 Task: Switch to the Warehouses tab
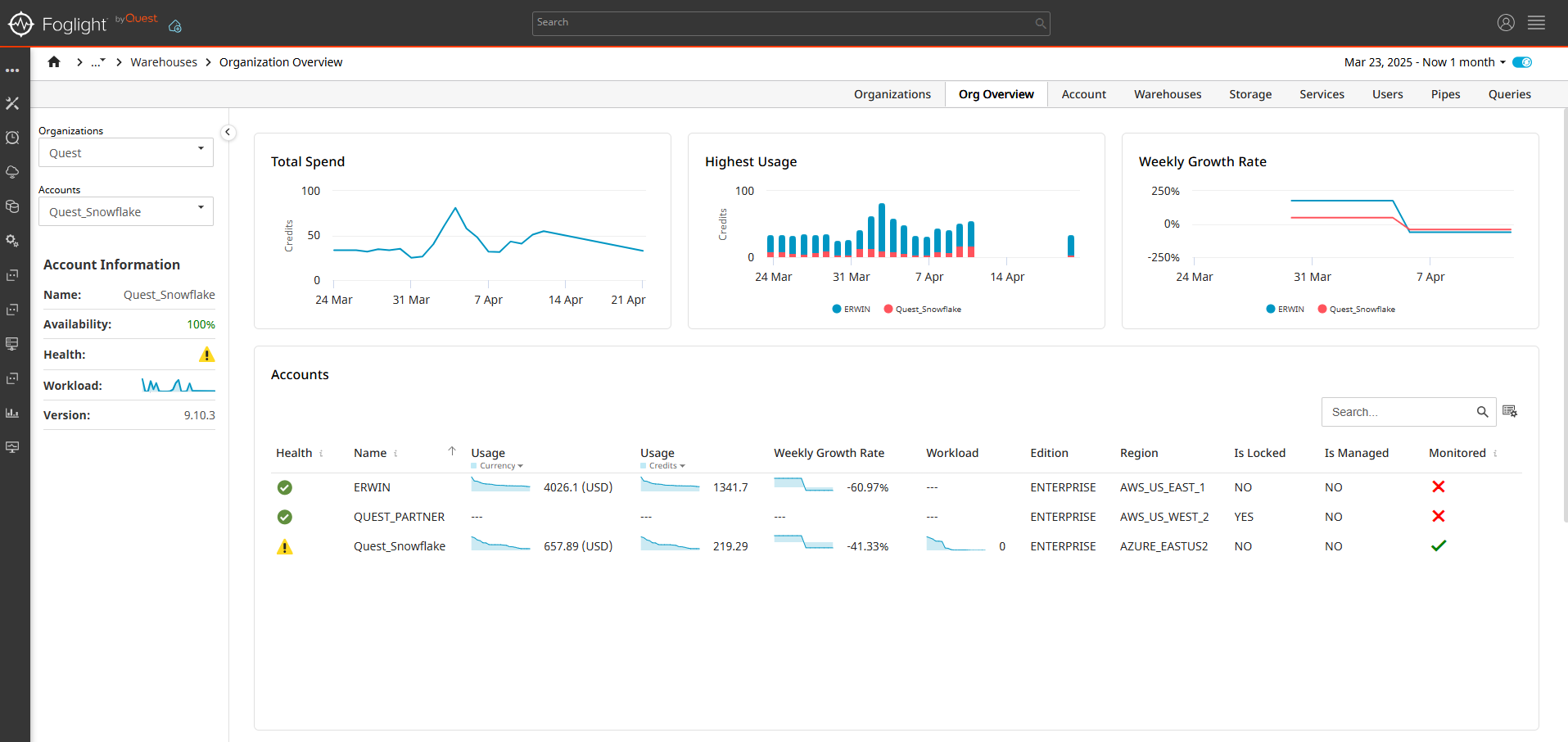[x=1168, y=94]
